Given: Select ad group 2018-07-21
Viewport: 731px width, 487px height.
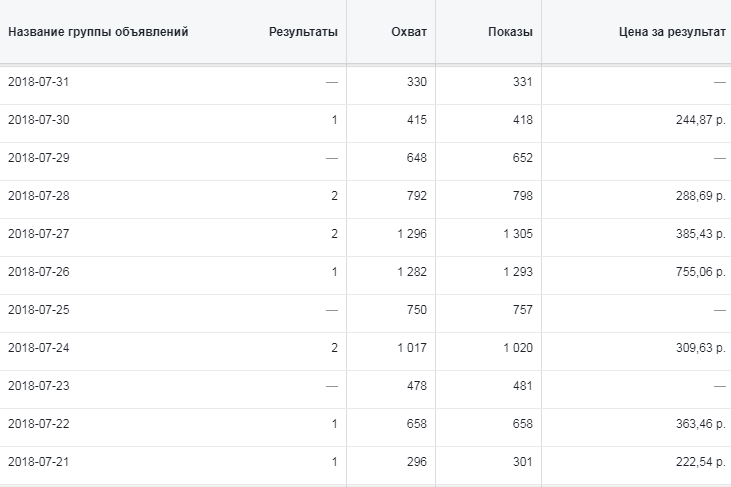Looking at the screenshot, I should point(39,462).
